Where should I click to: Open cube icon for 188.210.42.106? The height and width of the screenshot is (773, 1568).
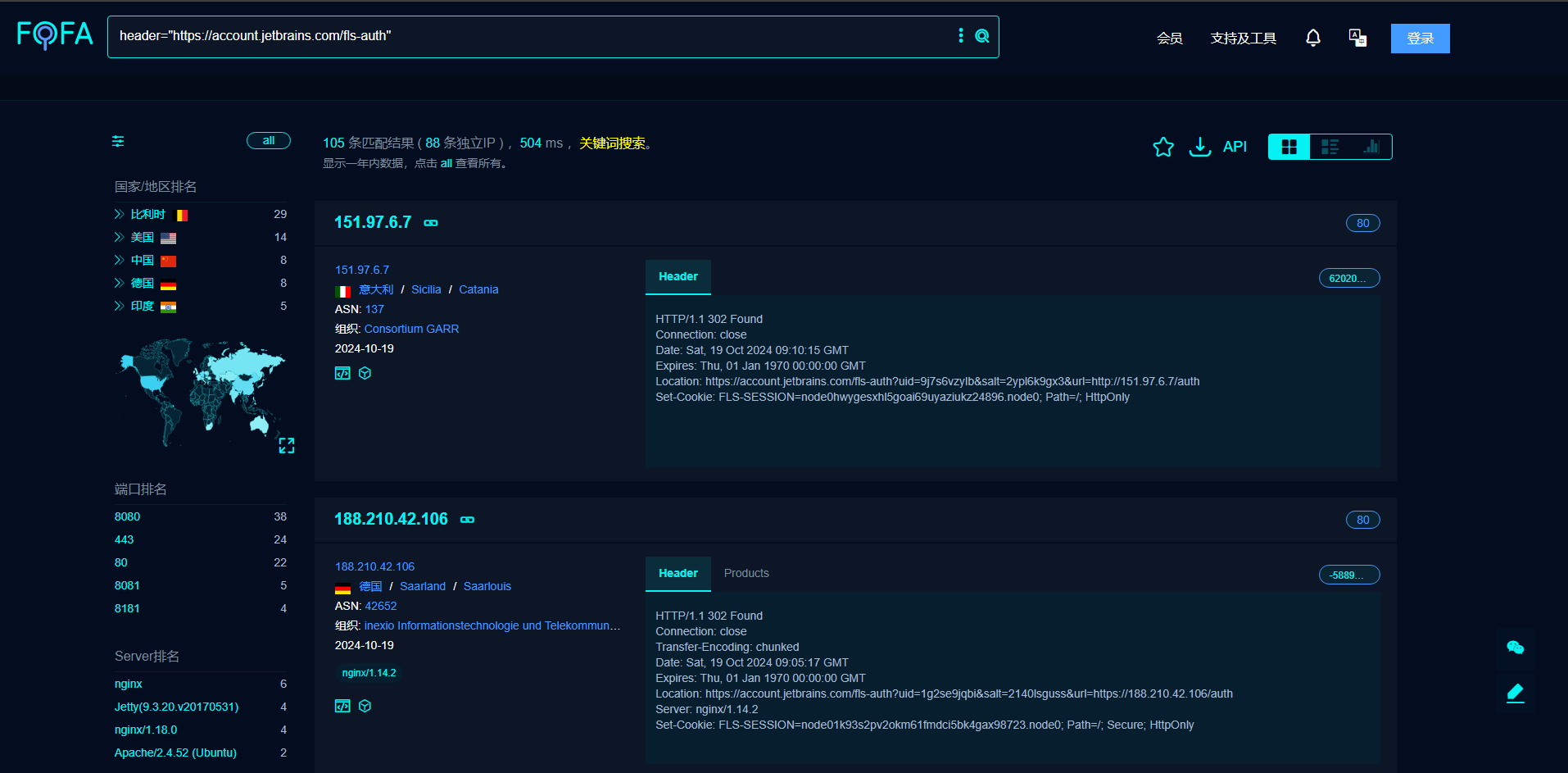point(365,706)
